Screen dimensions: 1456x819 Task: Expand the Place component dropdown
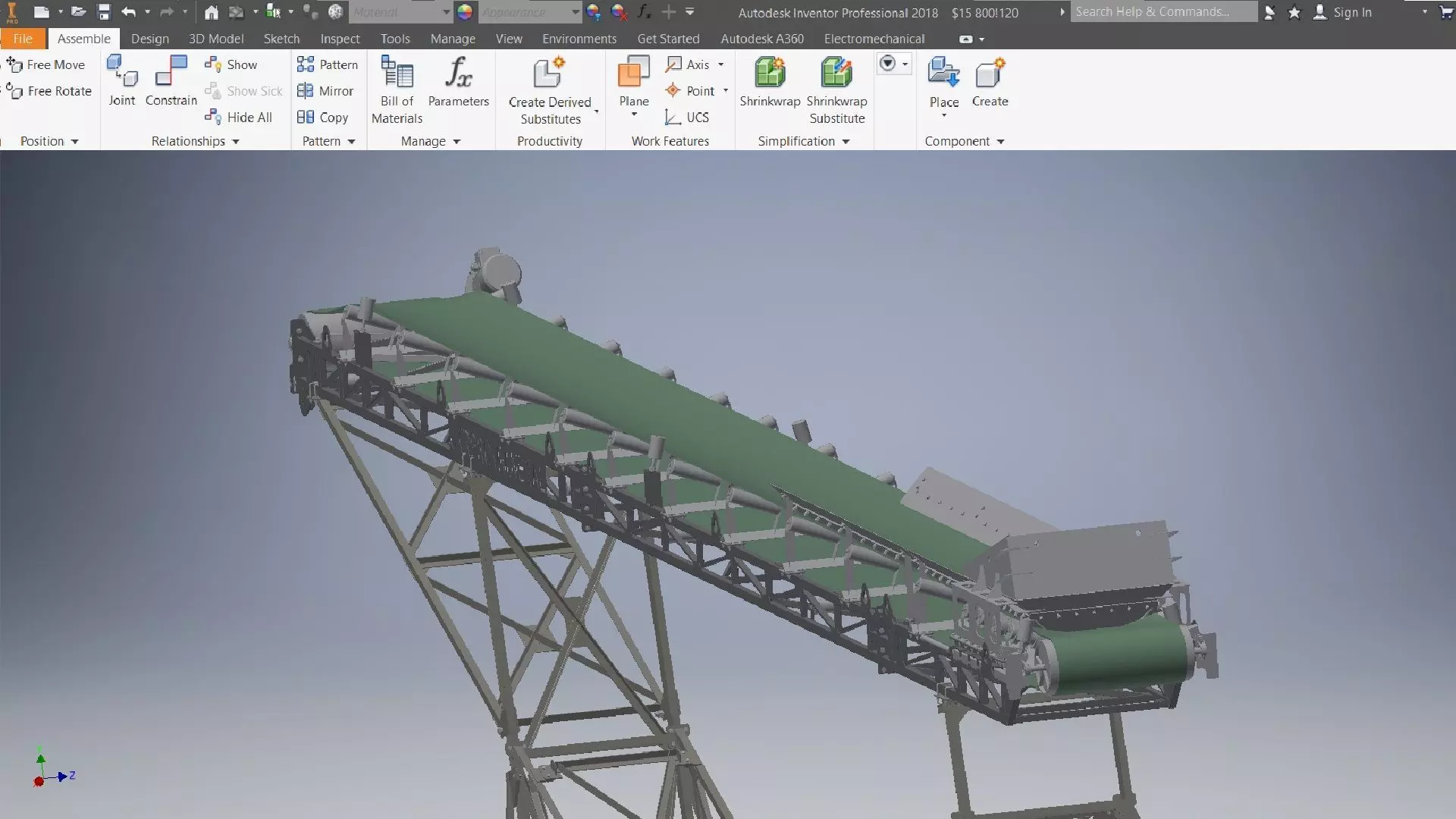point(944,115)
